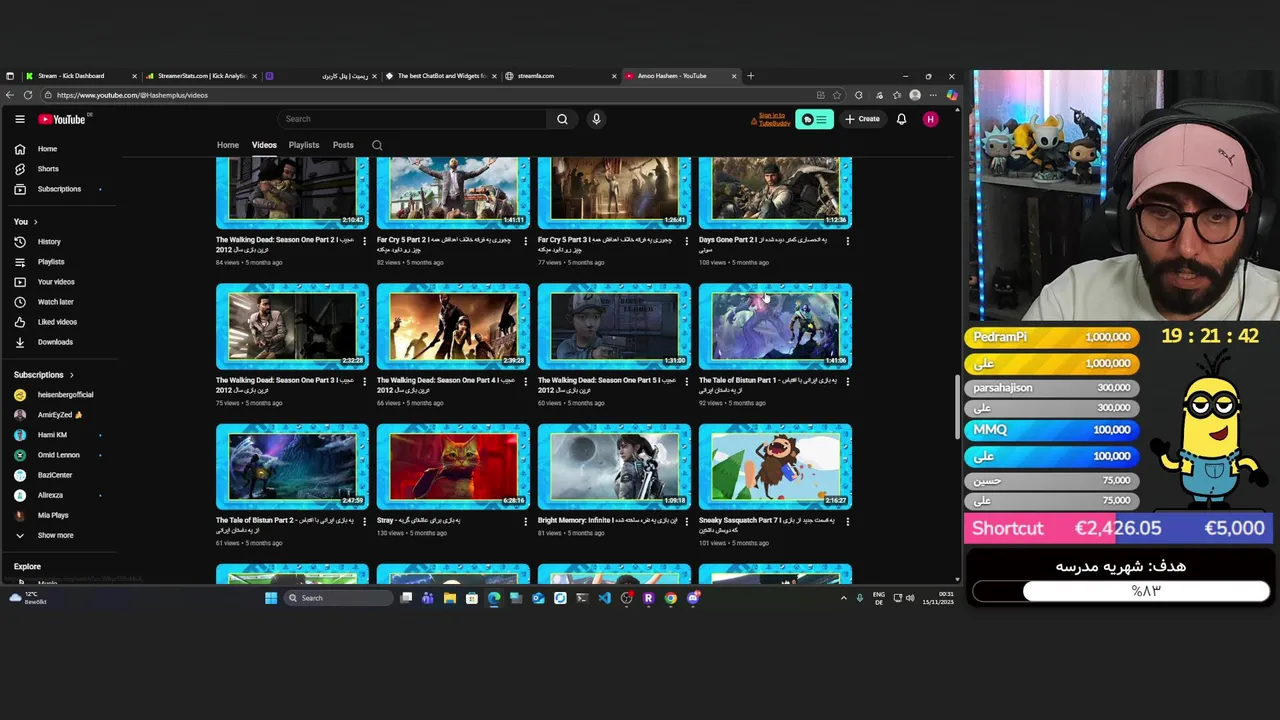The height and width of the screenshot is (720, 1280).
Task: Open options for Days Gone Part 2
Action: [x=848, y=241]
